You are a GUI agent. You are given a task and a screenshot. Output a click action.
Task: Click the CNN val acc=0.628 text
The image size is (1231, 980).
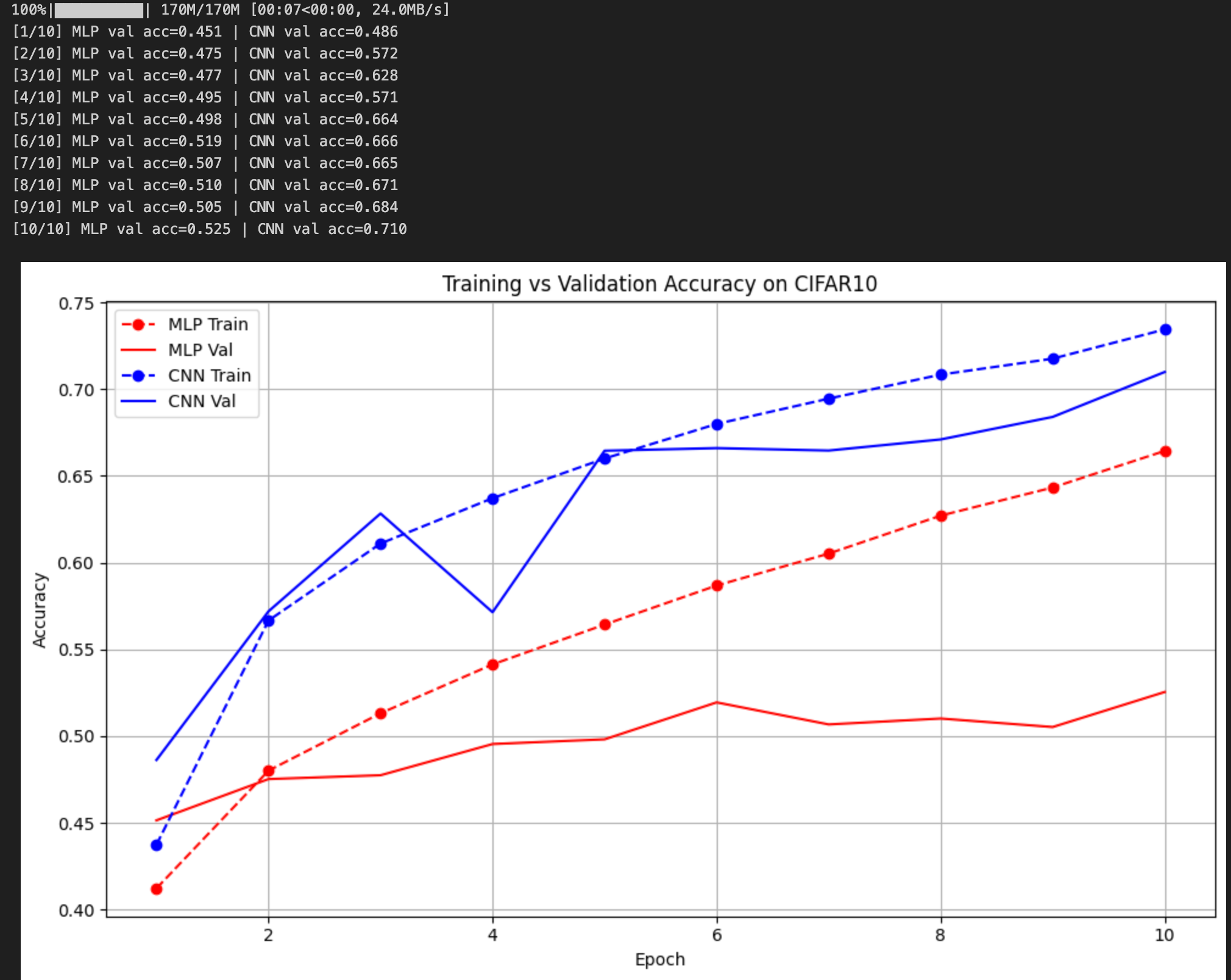click(323, 76)
